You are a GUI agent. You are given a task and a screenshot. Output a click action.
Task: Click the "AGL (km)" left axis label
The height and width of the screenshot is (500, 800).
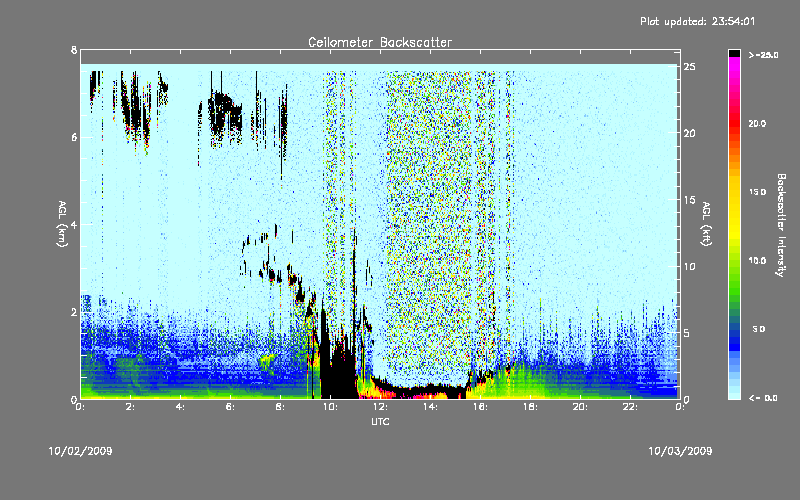62,224
